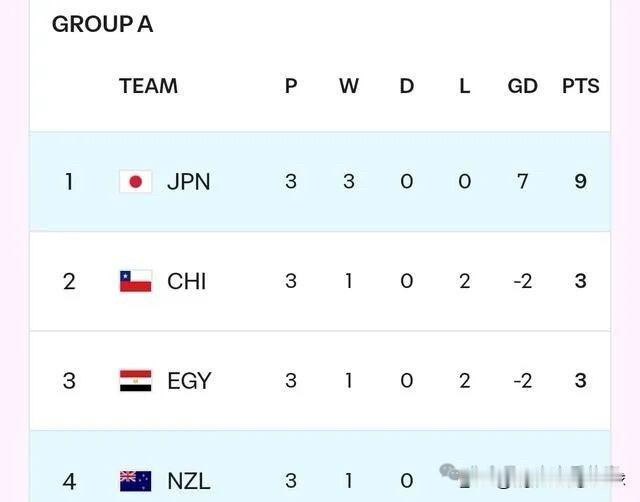Click the W column header
Image resolution: width=640 pixels, height=502 pixels.
pos(348,86)
